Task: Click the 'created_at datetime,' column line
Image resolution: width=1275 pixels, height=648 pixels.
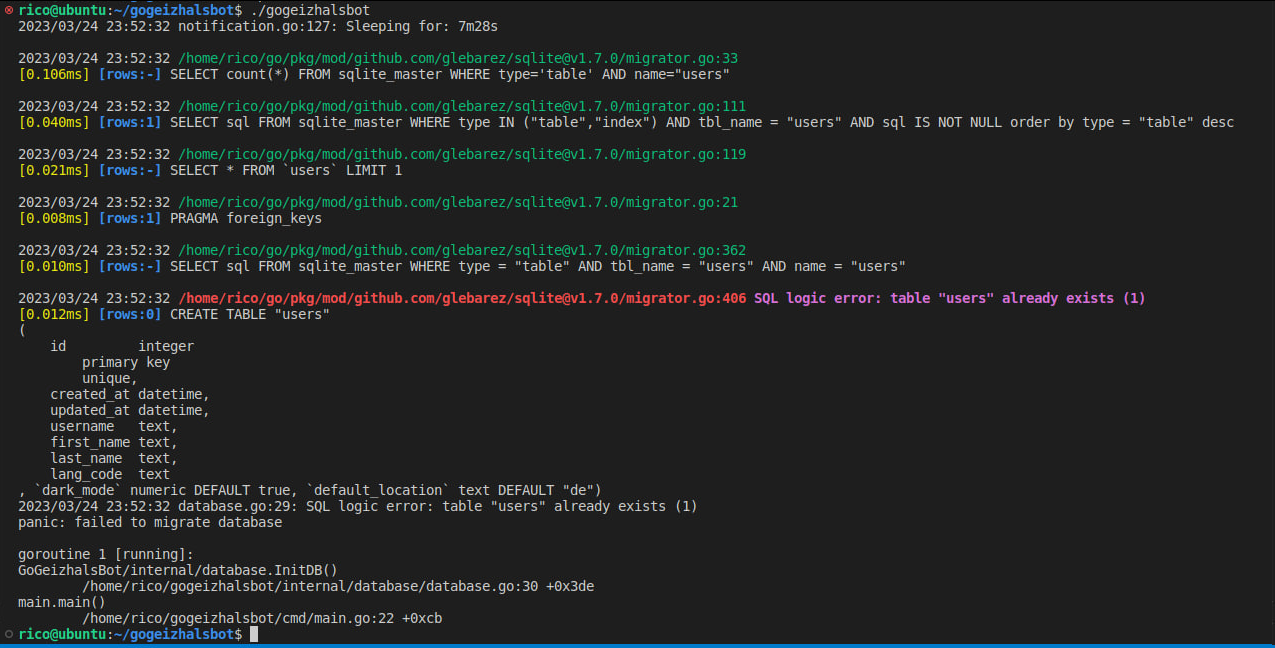Action: click(x=130, y=394)
